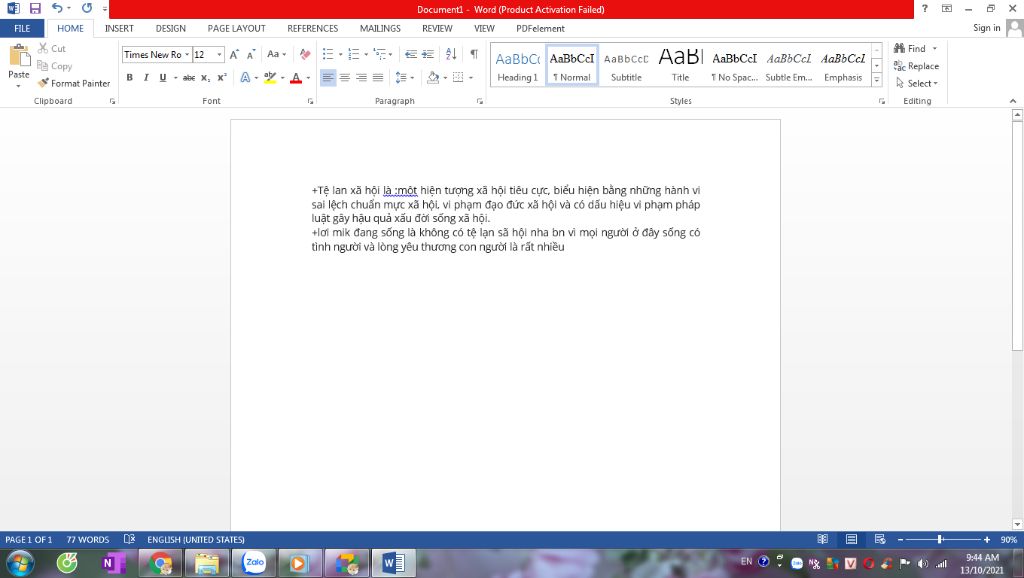The image size is (1024, 578).
Task: Open Find in Editing group
Action: (x=910, y=48)
